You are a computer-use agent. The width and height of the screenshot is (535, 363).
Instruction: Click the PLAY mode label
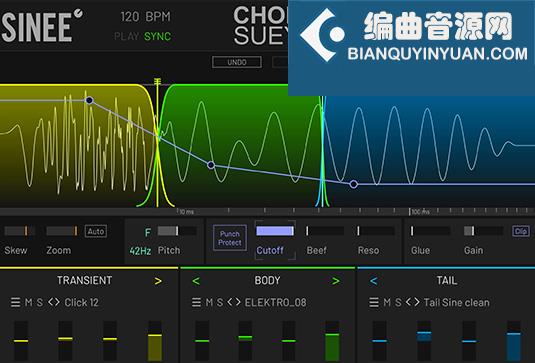coord(126,36)
